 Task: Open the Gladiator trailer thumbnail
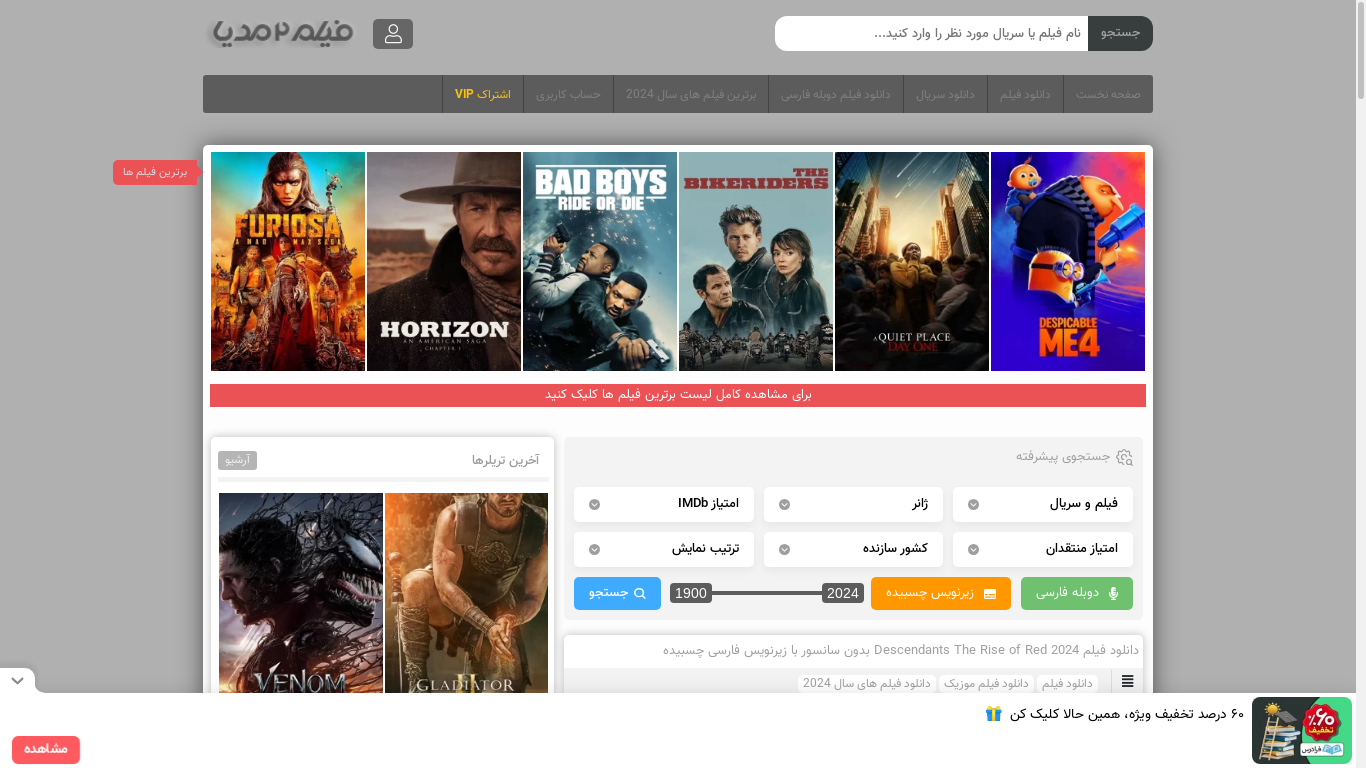tap(466, 593)
